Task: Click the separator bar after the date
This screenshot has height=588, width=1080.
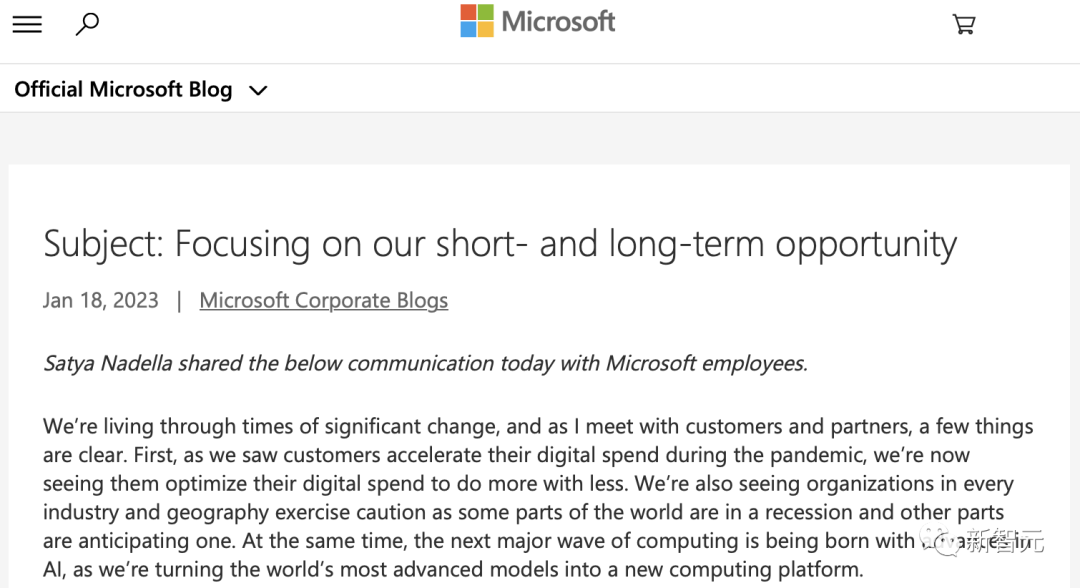Action: [x=179, y=300]
